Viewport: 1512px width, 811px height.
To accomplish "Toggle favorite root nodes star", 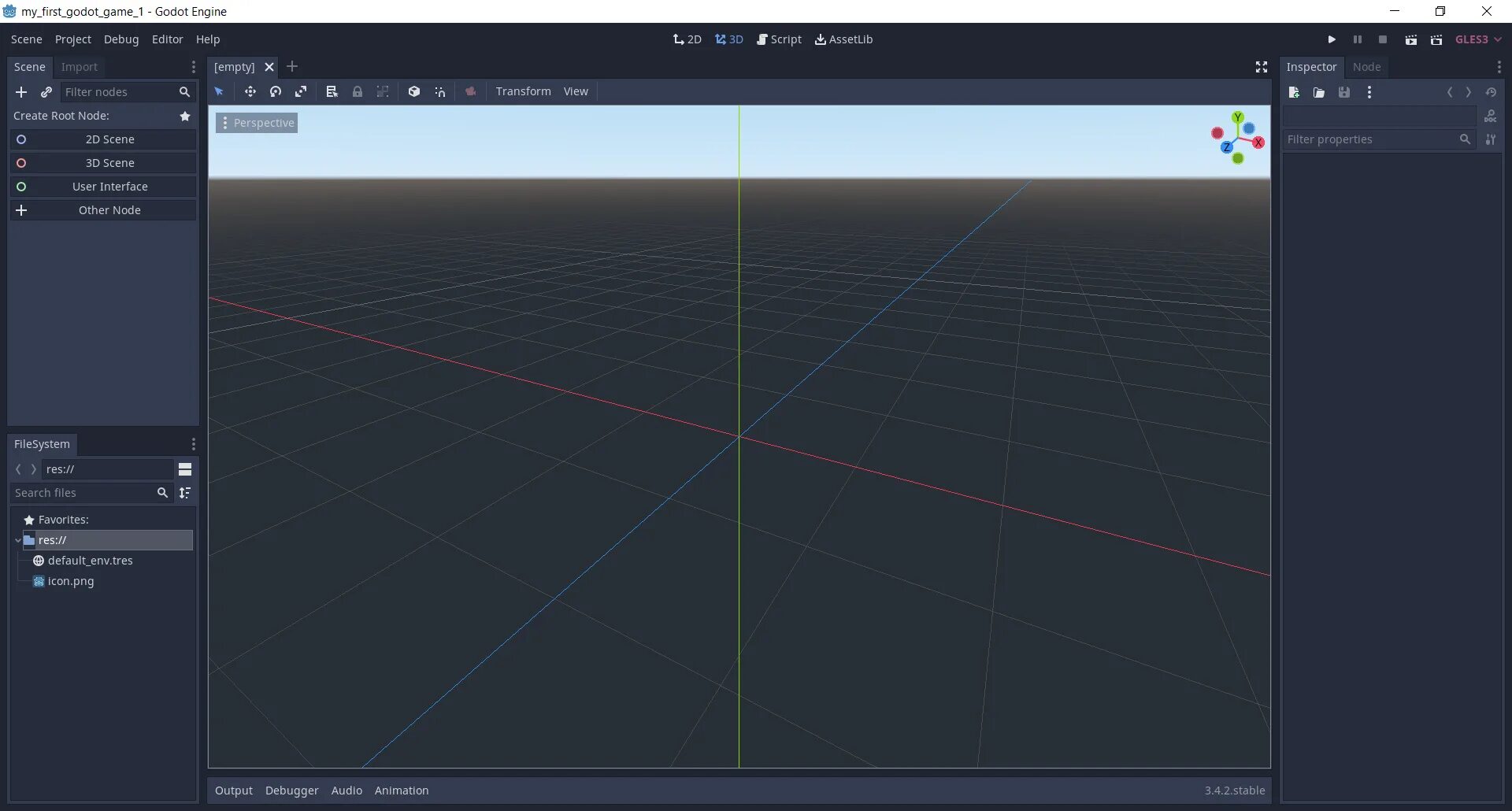I will (185, 116).
